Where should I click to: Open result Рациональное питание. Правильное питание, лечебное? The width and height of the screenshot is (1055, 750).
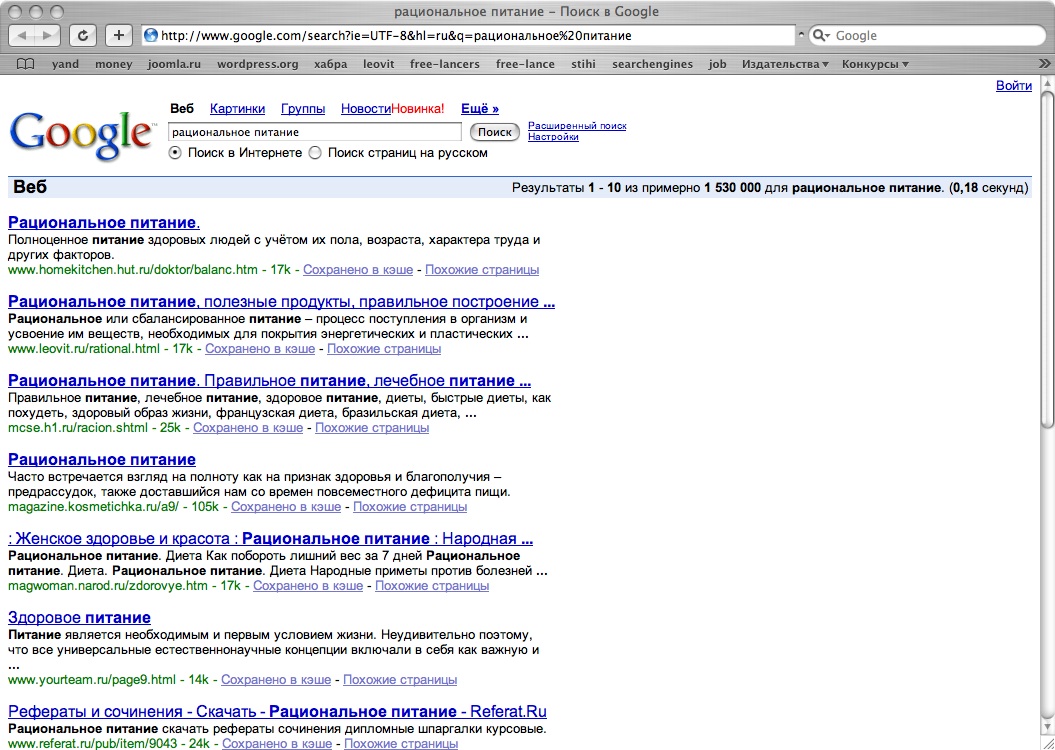tap(269, 381)
